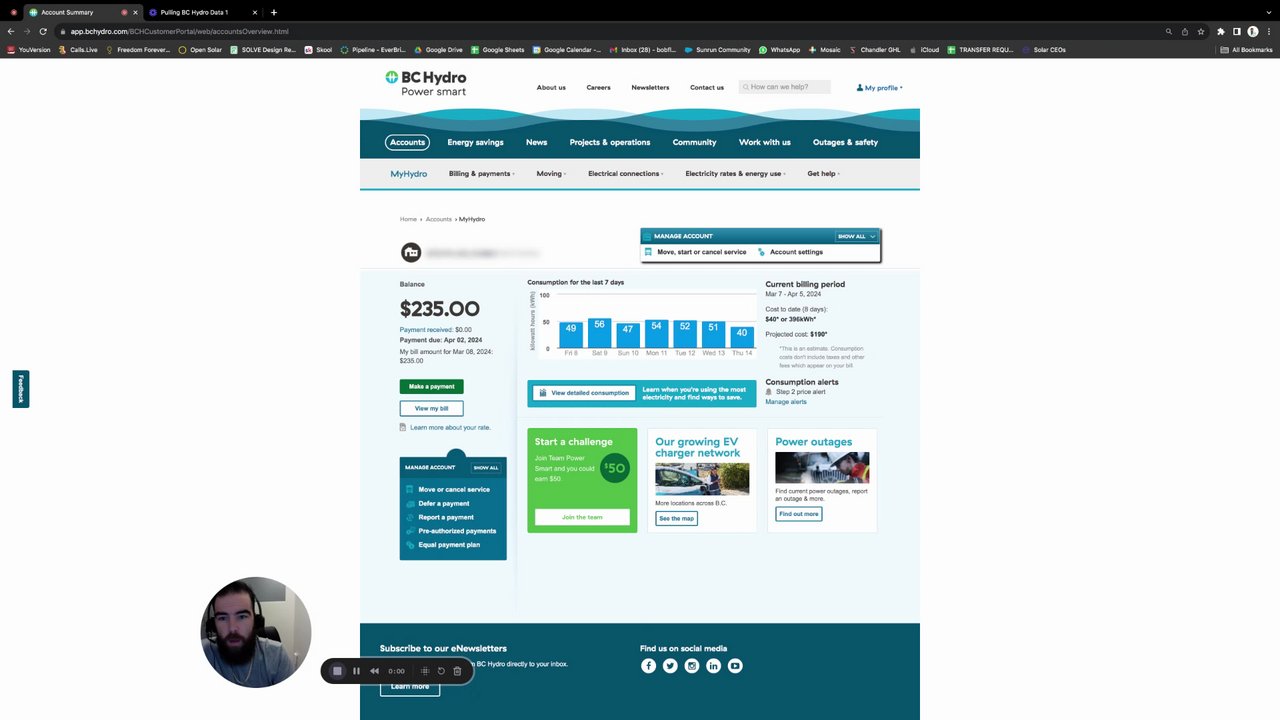Click the grid icon in recording bar
The image size is (1280, 720).
pos(424,671)
